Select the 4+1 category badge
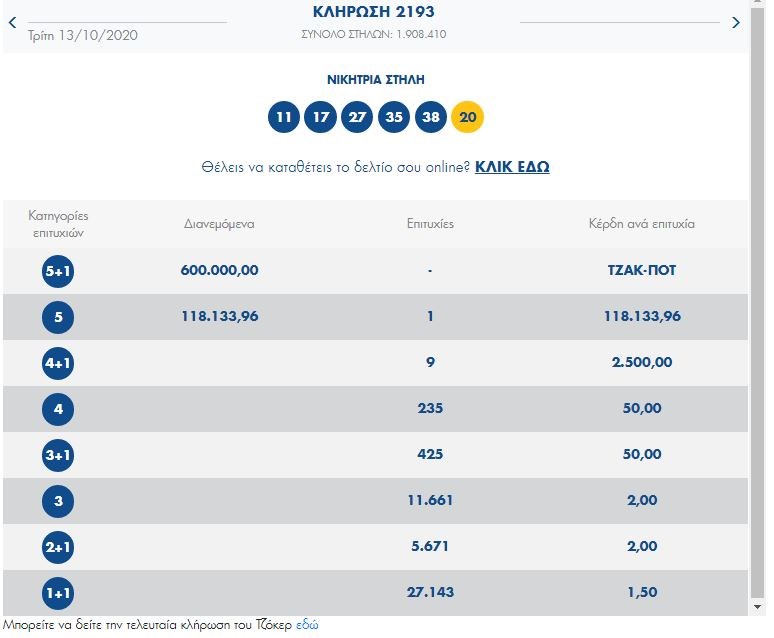Image resolution: width=774 pixels, height=638 pixels. pos(58,363)
